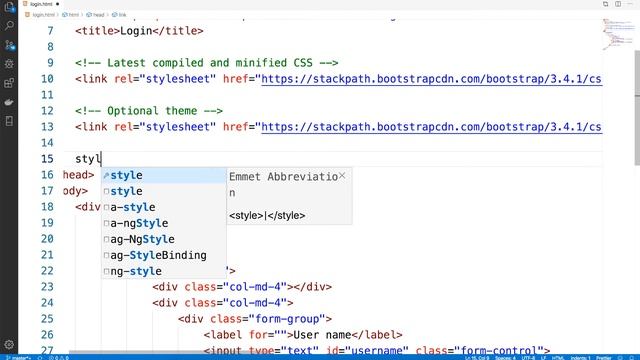Click the empty col-md-4 div on line 23
This screenshot has width=640, height=360.
pos(242,287)
